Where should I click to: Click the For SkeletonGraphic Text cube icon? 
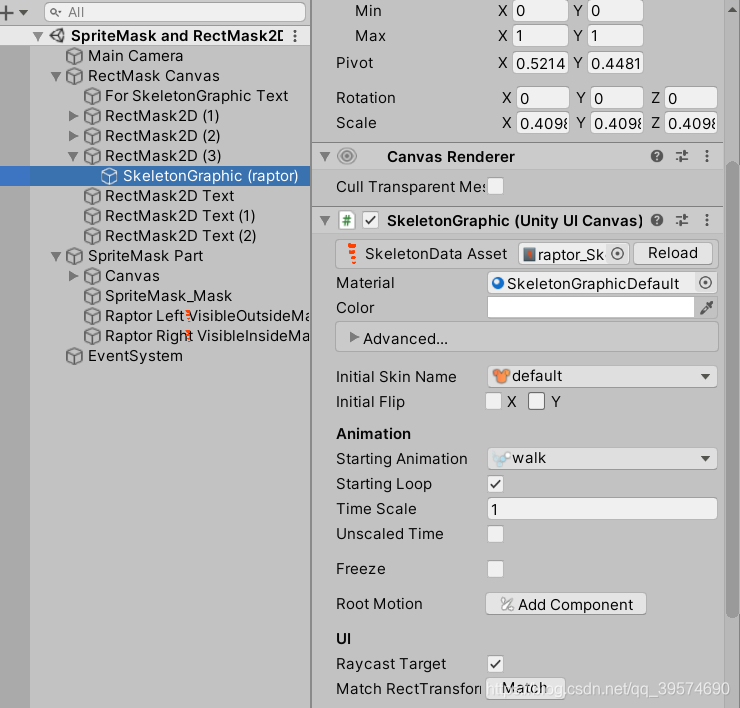[92, 96]
